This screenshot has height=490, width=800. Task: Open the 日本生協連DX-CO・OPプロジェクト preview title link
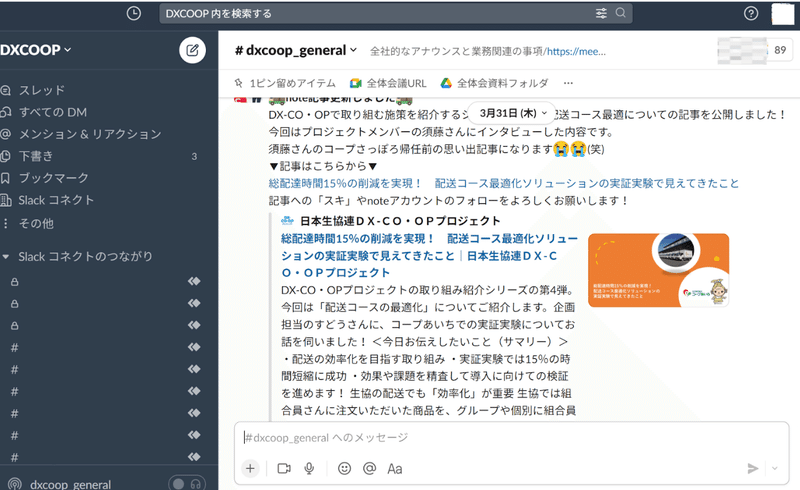click(x=429, y=256)
